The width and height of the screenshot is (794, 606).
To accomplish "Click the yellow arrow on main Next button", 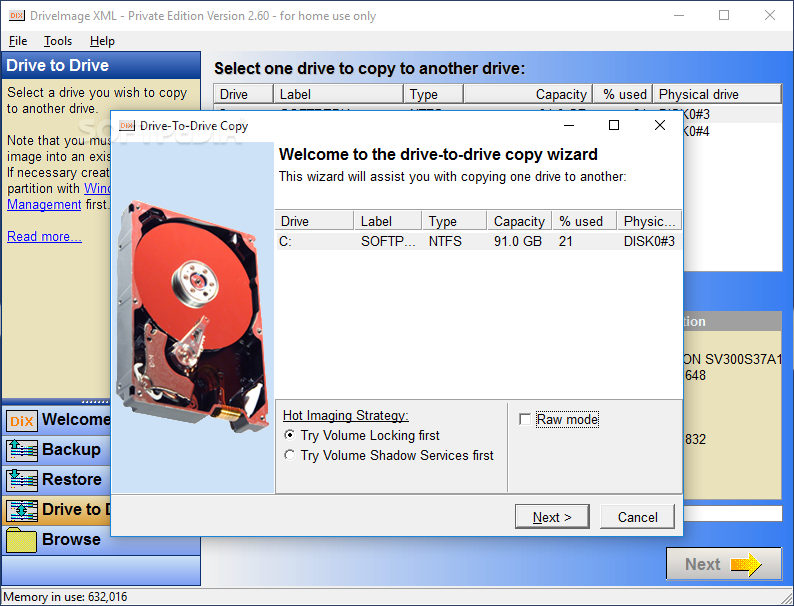I will tap(745, 564).
